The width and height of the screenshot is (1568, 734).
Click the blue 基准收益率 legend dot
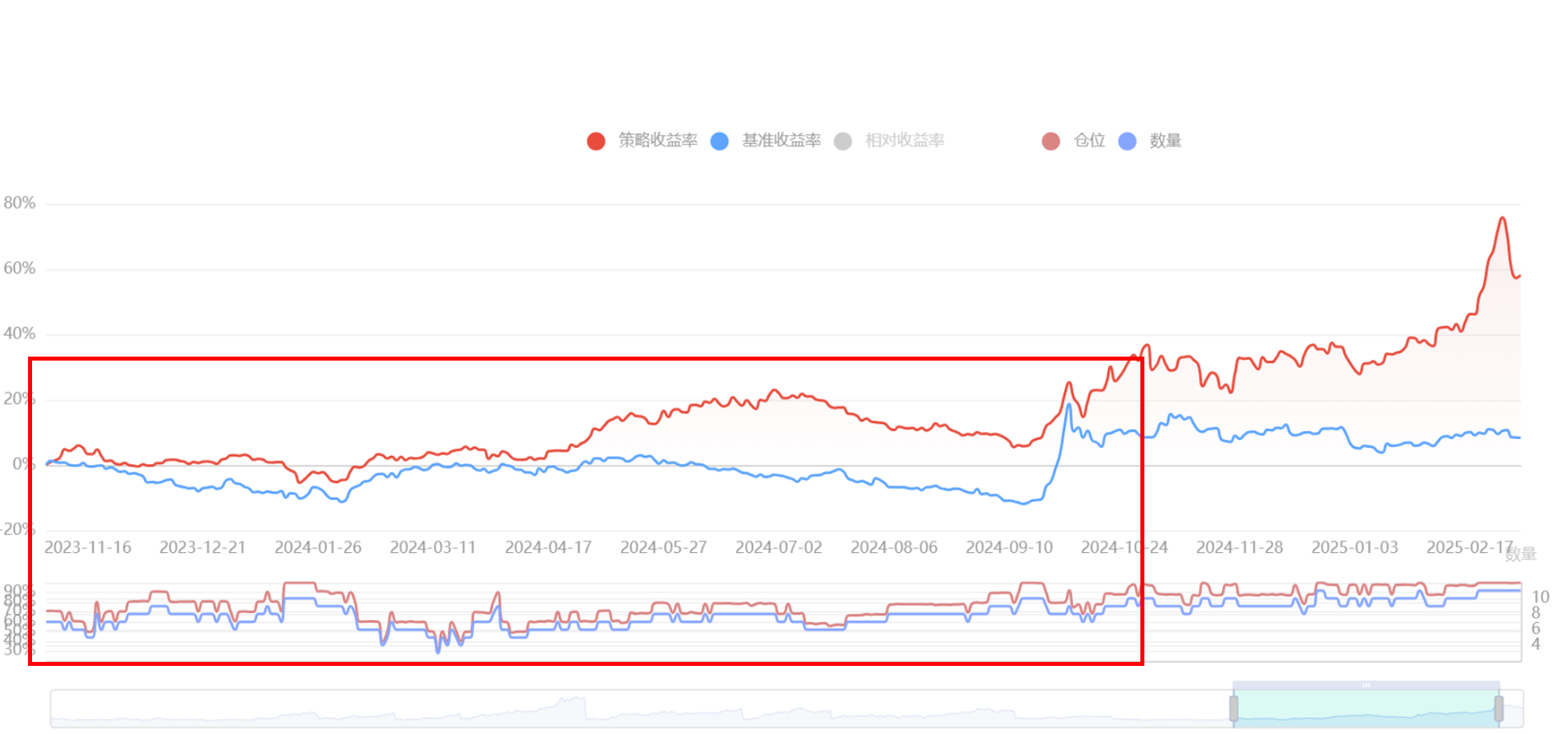720,141
